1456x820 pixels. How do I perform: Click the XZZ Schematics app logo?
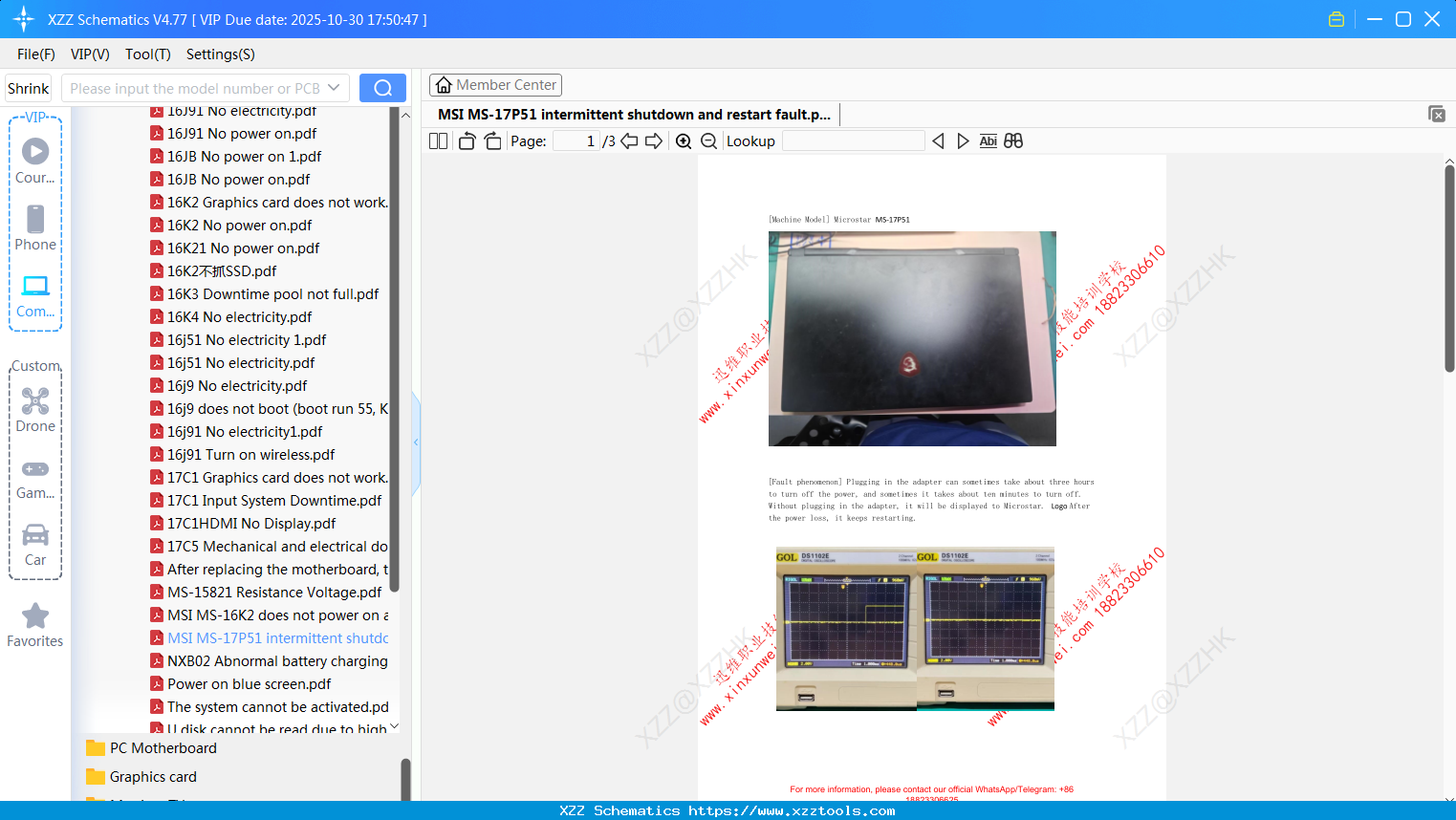click(23, 19)
